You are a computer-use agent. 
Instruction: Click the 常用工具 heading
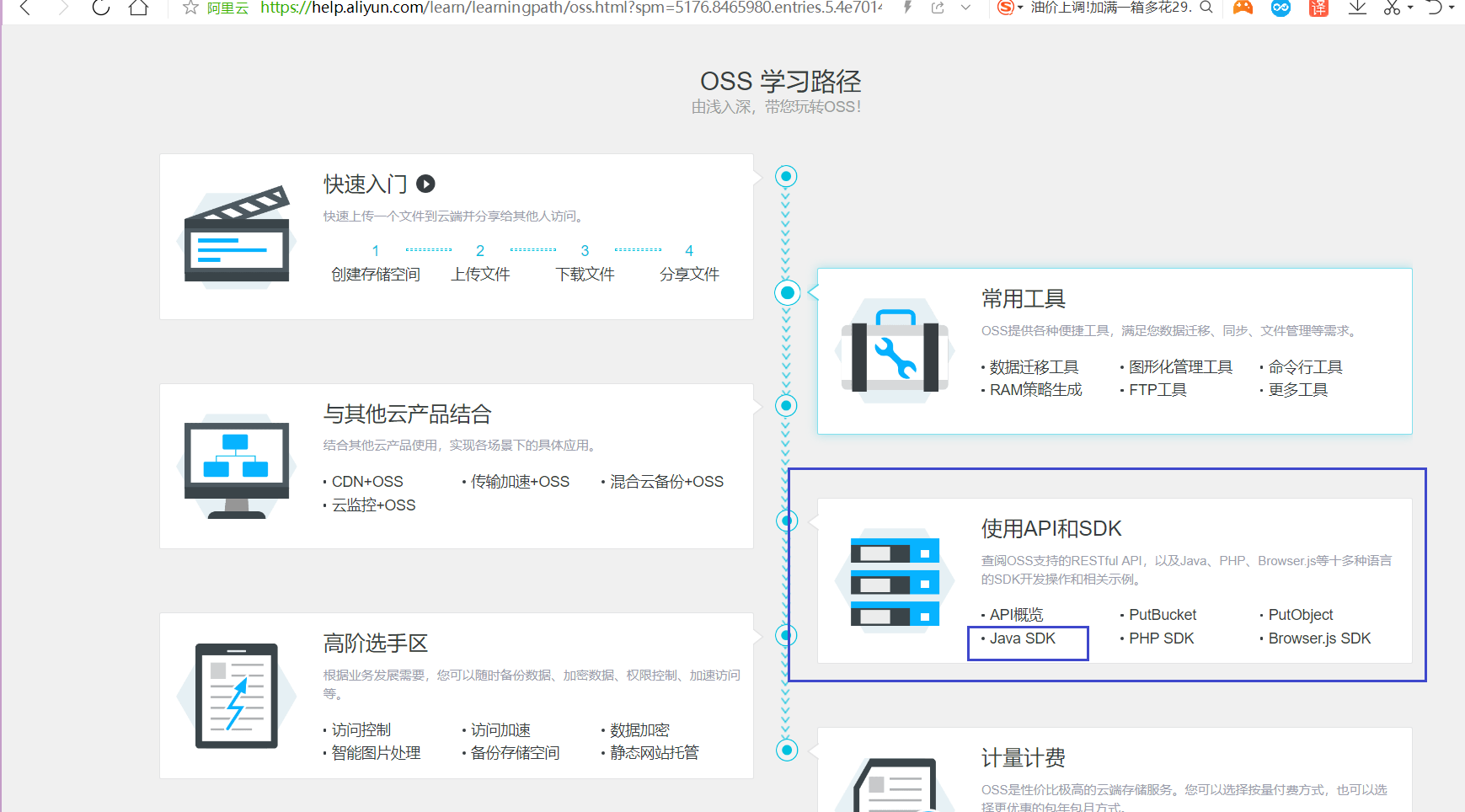pyautogui.click(x=1023, y=298)
